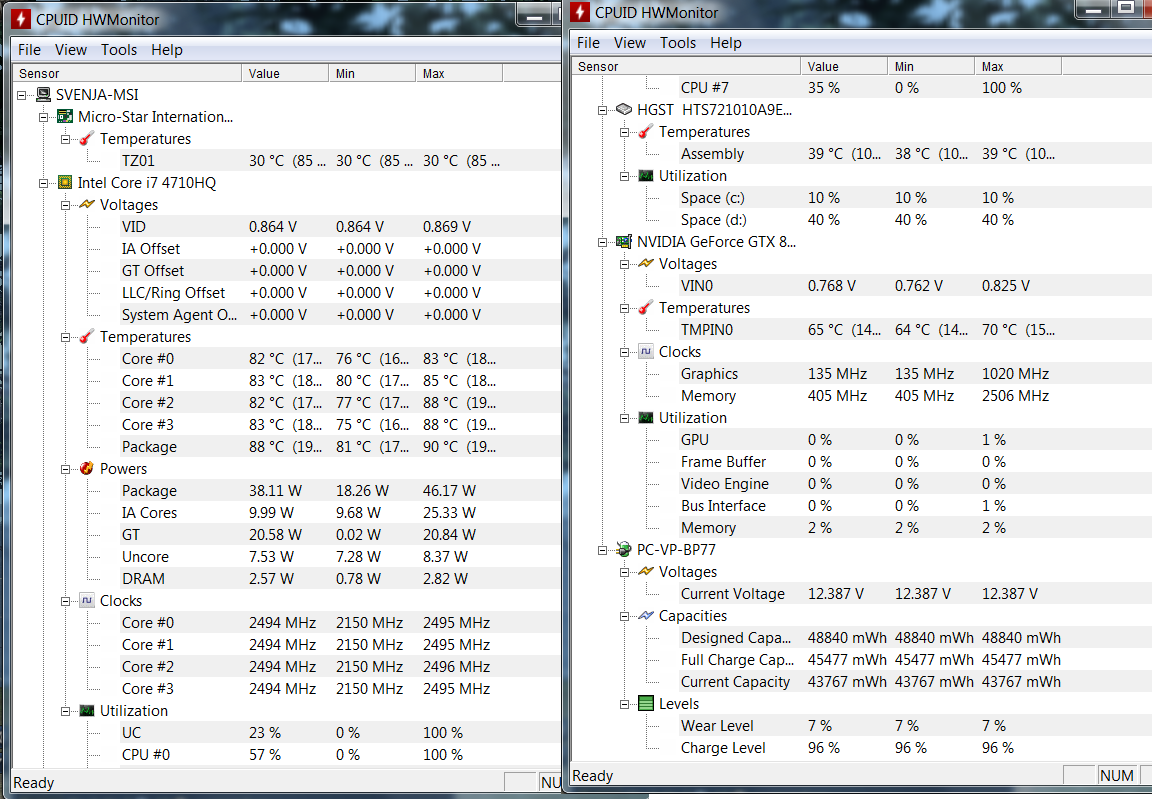The width and height of the screenshot is (1152, 799).
Task: Click the Sensor column header in right window
Action: point(686,66)
